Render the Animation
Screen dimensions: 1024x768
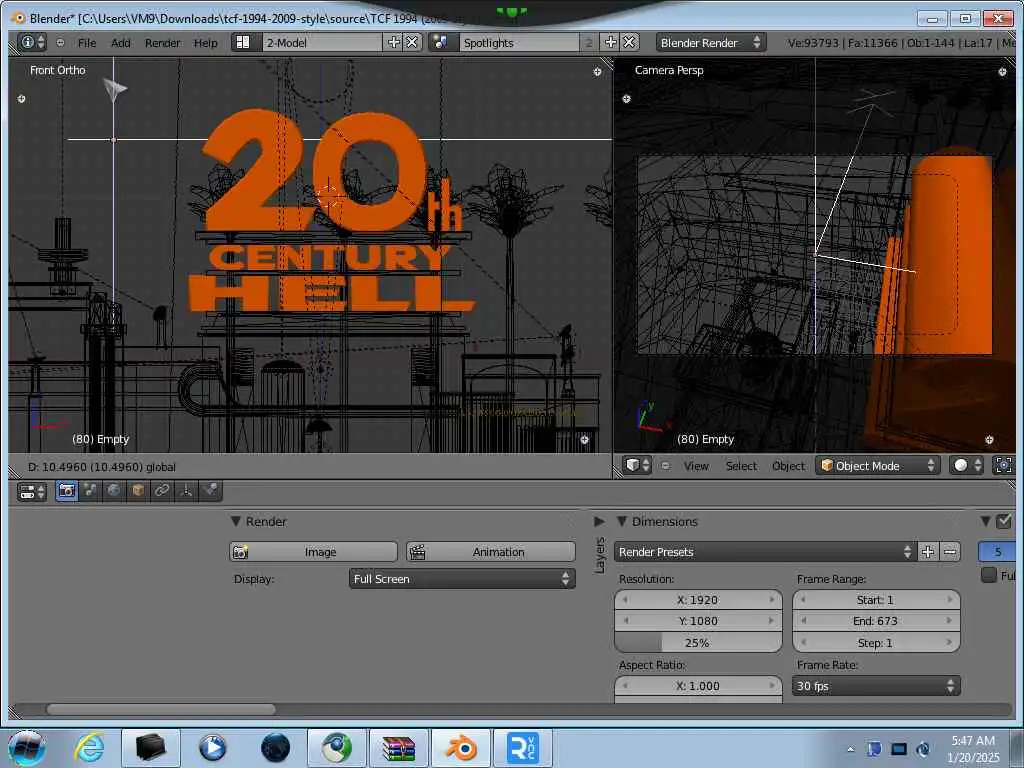tap(490, 552)
